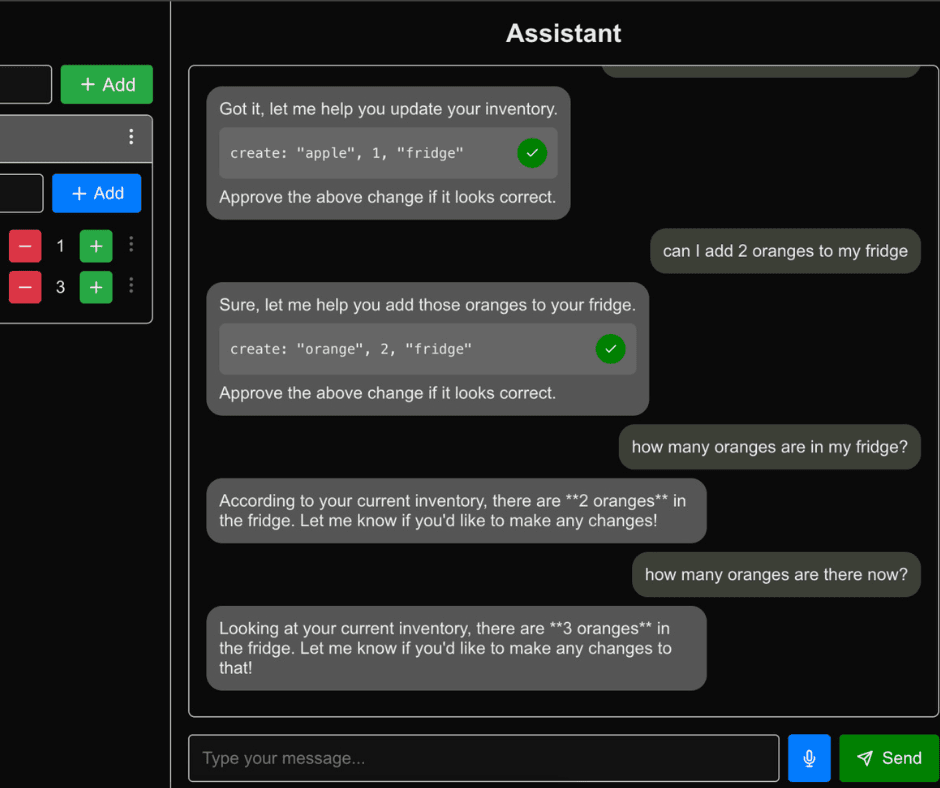Decrement the quantity-3 item with its minus button
The width and height of the screenshot is (940, 788).
coord(25,287)
